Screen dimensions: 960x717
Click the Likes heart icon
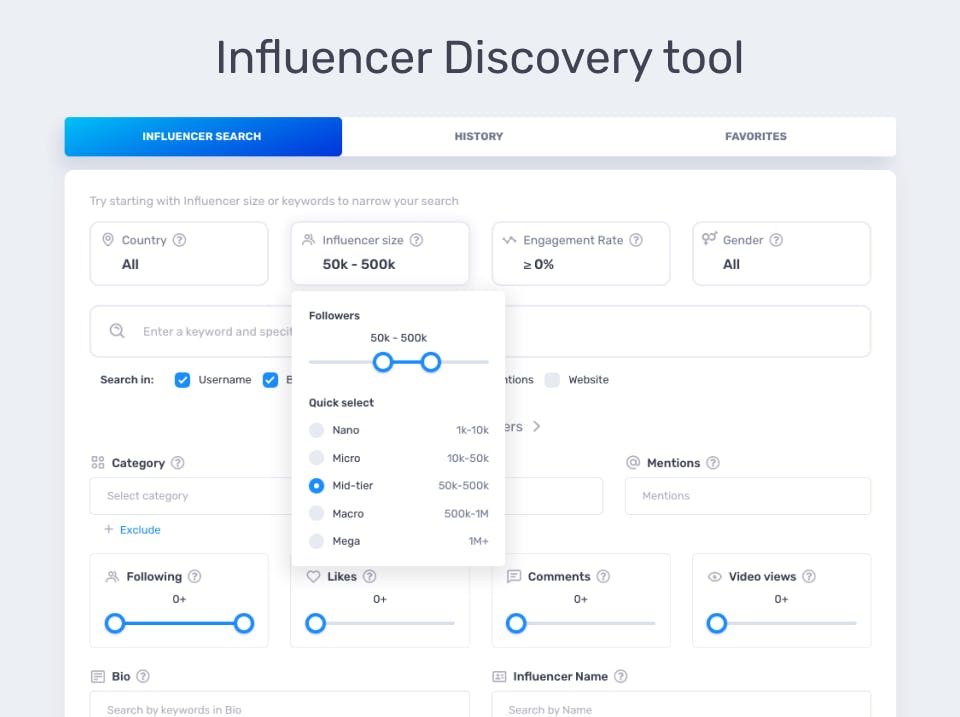click(x=313, y=576)
